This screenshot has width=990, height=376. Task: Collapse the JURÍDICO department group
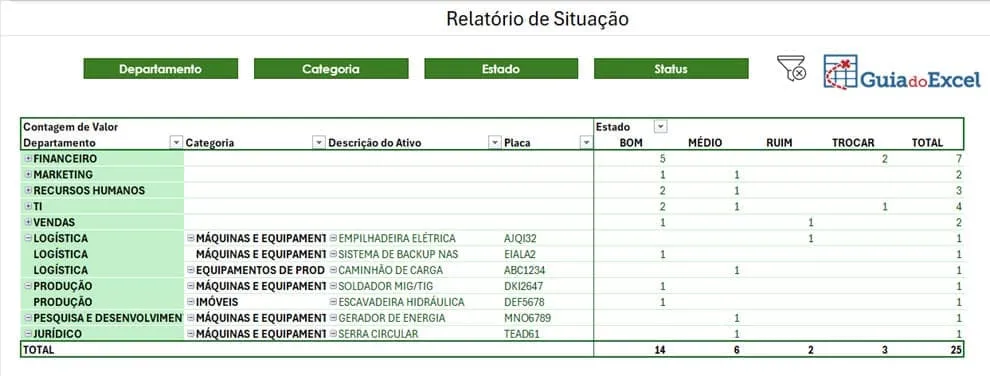pos(28,334)
